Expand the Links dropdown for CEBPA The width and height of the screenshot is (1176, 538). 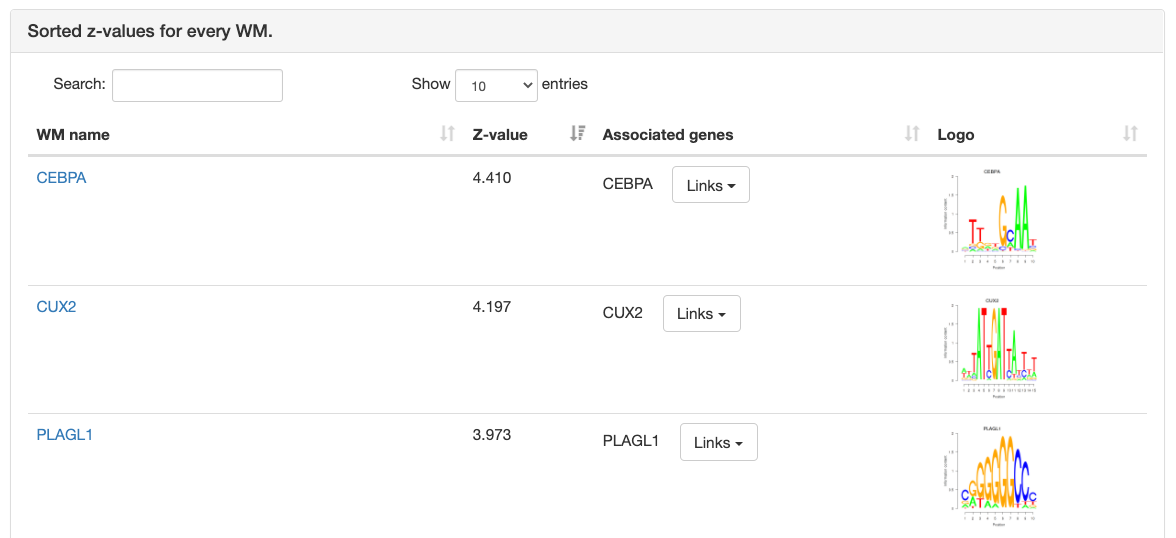pyautogui.click(x=710, y=185)
